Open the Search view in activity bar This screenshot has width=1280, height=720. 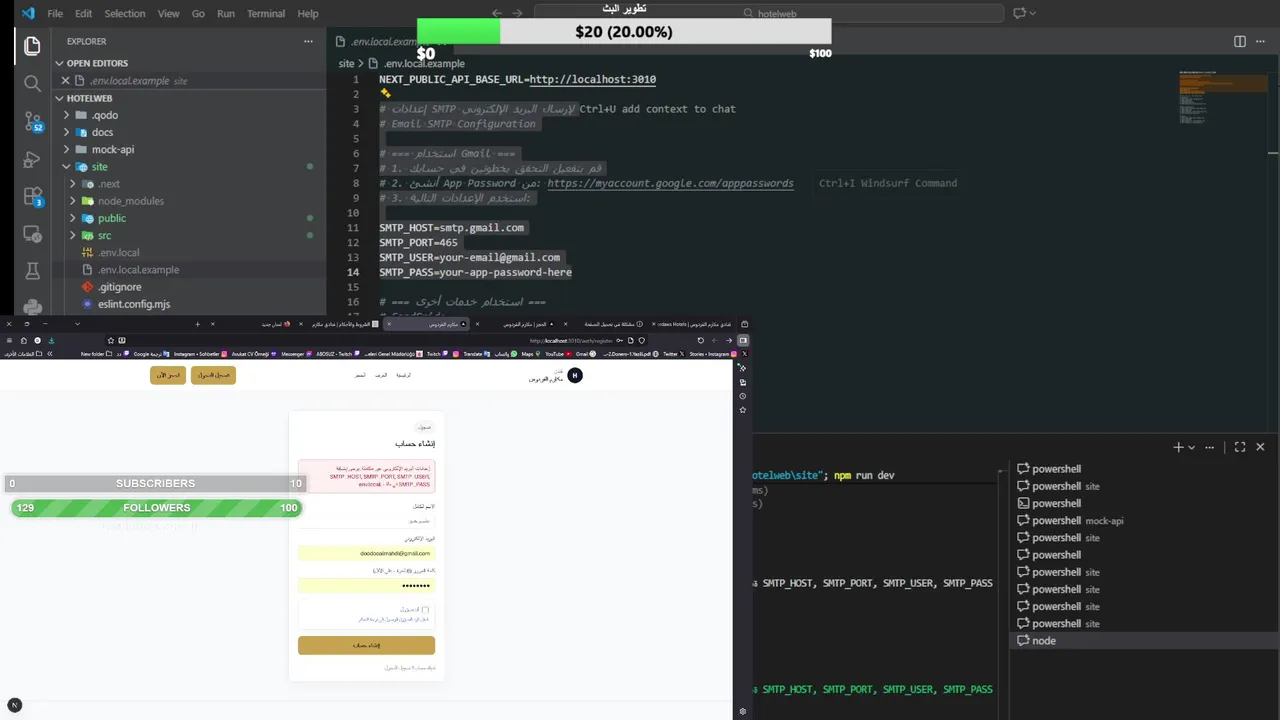32,84
